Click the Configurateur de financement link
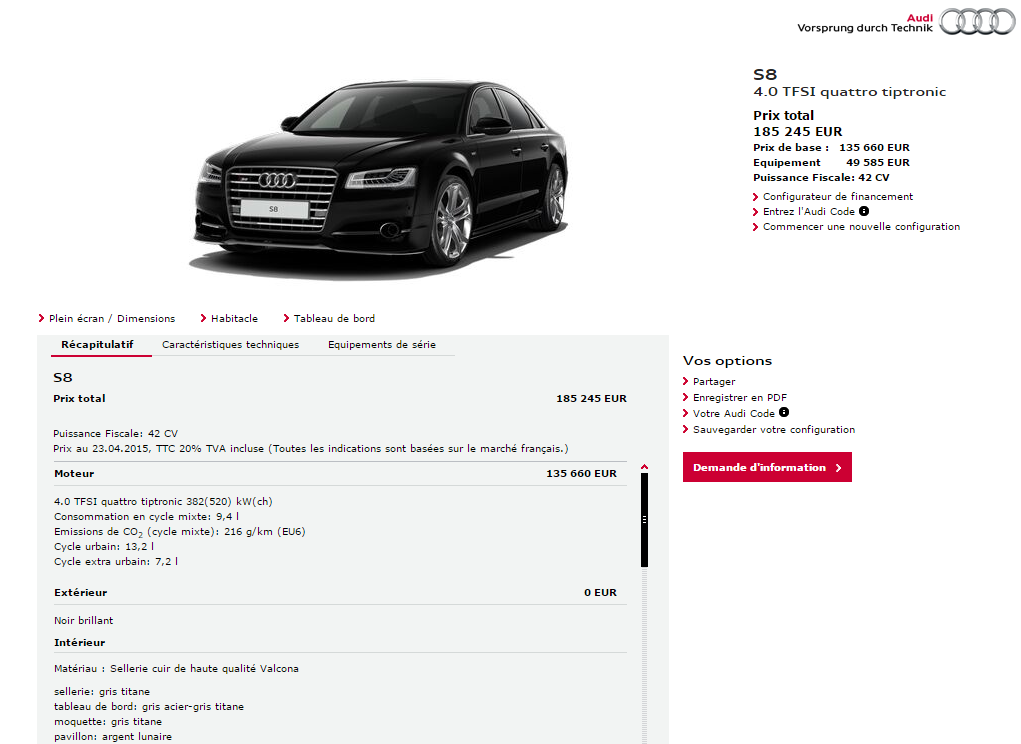This screenshot has width=1021, height=744. (838, 197)
